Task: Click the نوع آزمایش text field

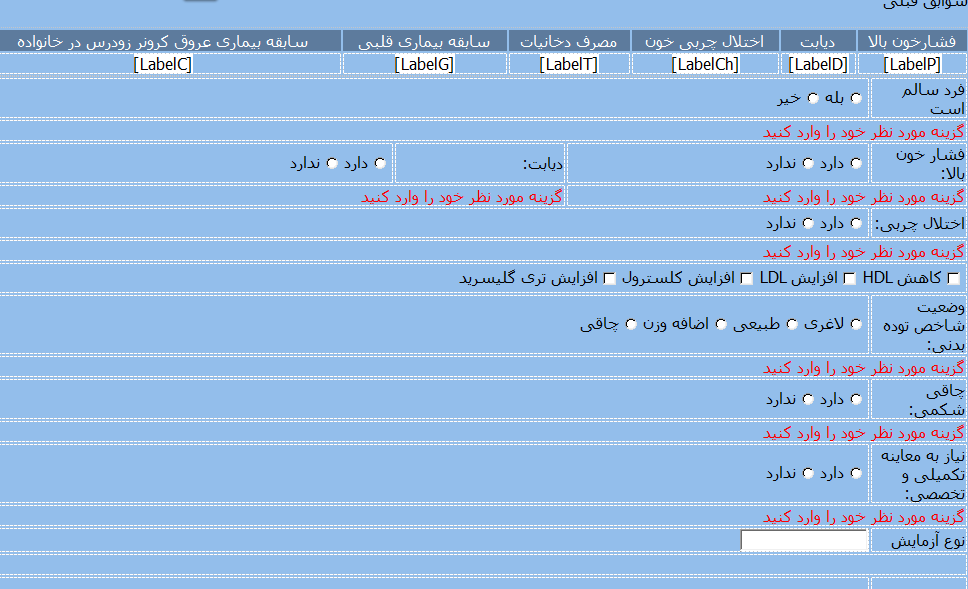Action: coord(804,541)
